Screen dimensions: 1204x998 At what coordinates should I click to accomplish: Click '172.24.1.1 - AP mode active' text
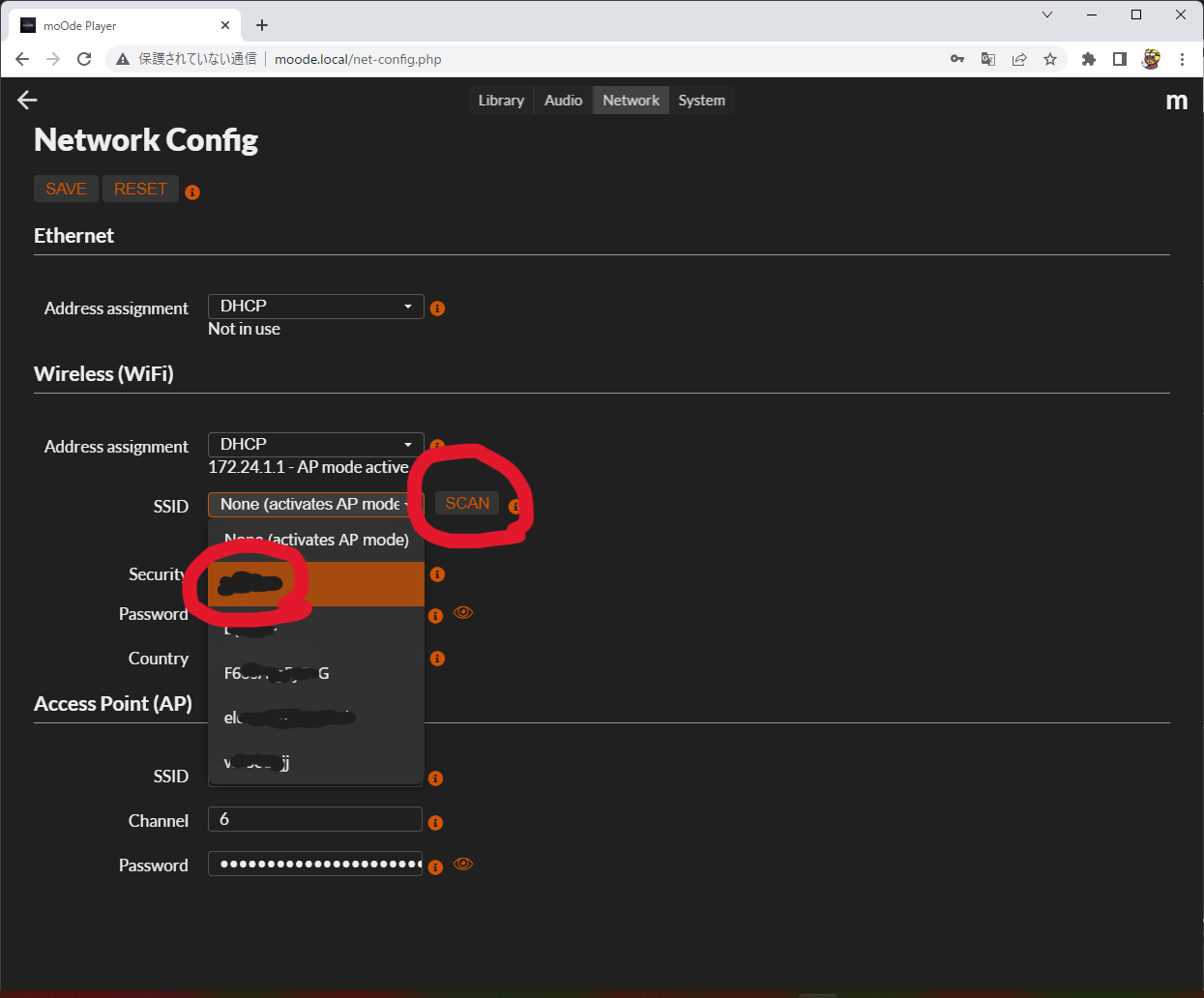tap(308, 467)
